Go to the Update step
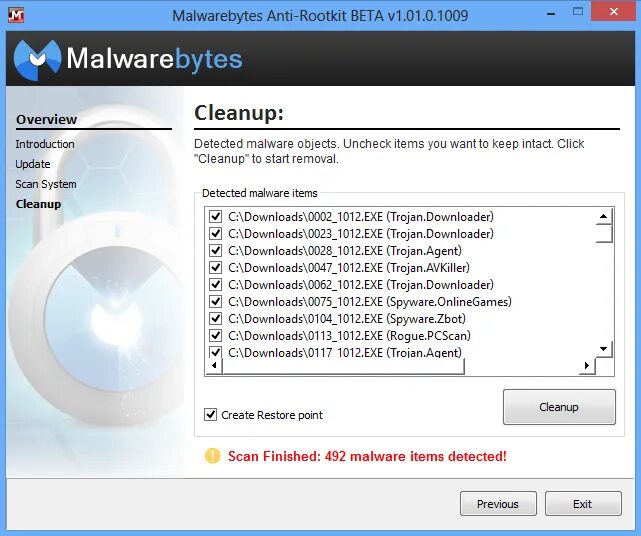 [x=33, y=164]
